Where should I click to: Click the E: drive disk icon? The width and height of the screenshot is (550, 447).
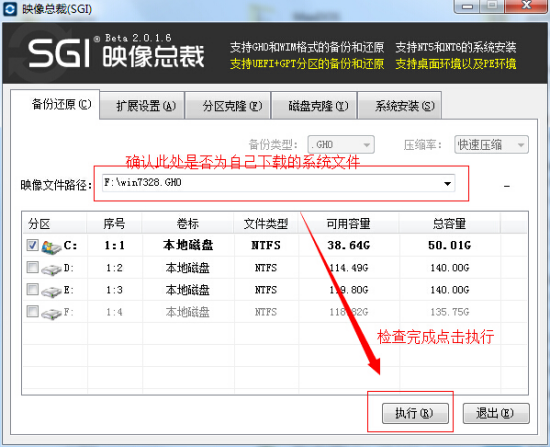51,291
